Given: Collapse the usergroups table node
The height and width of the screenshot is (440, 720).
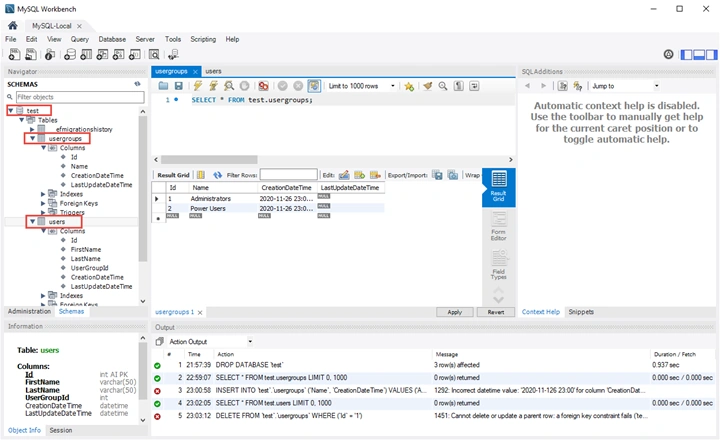Looking at the screenshot, I should click(33, 138).
